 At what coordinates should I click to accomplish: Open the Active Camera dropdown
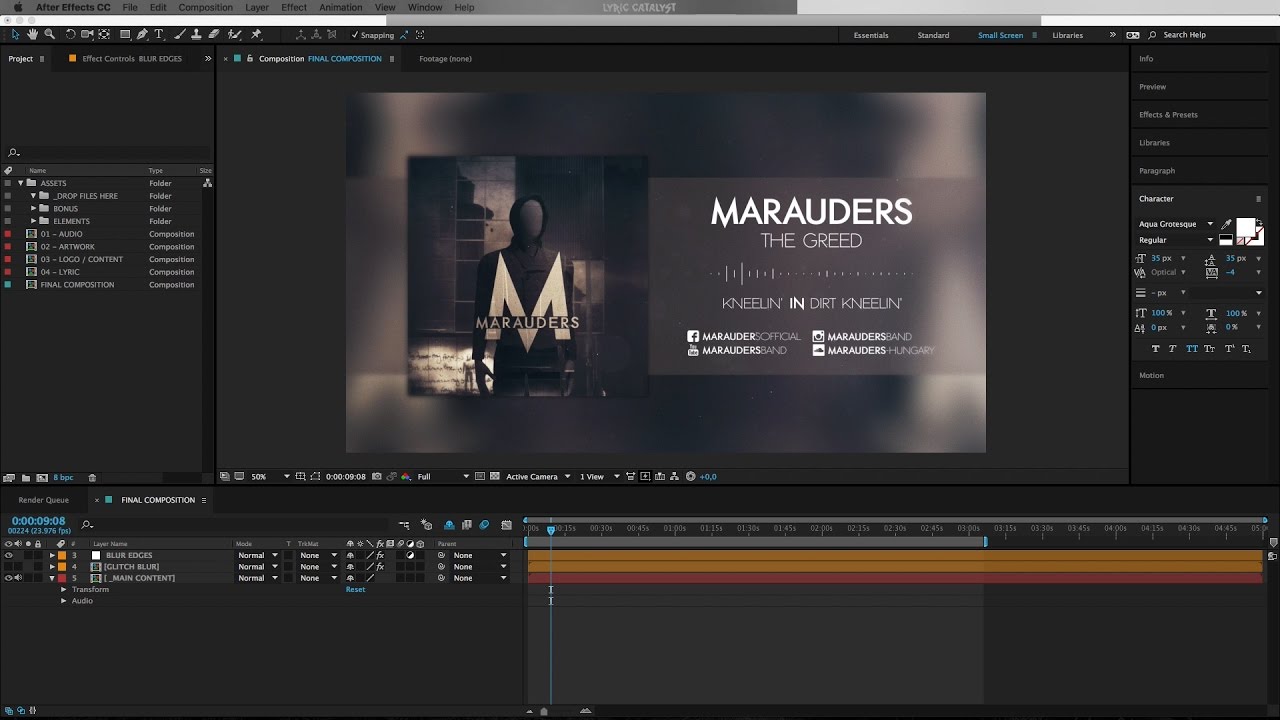538,477
